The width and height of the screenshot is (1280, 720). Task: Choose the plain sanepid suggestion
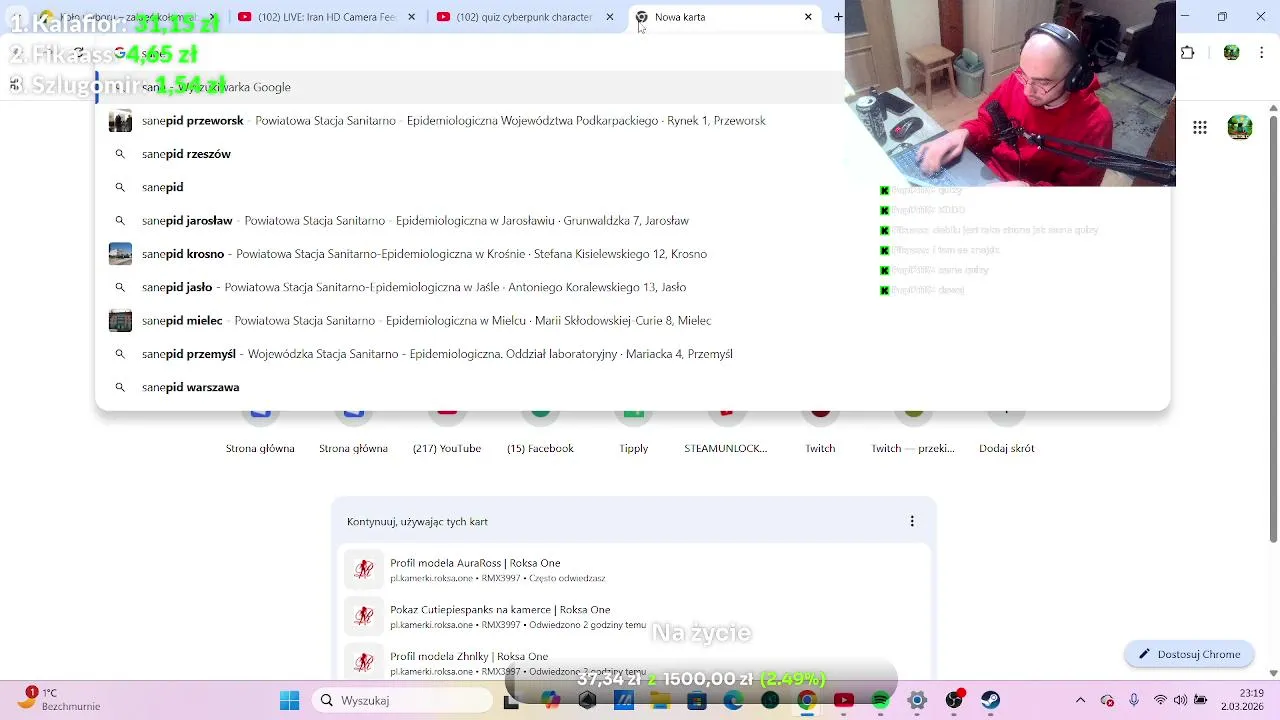(x=632, y=187)
